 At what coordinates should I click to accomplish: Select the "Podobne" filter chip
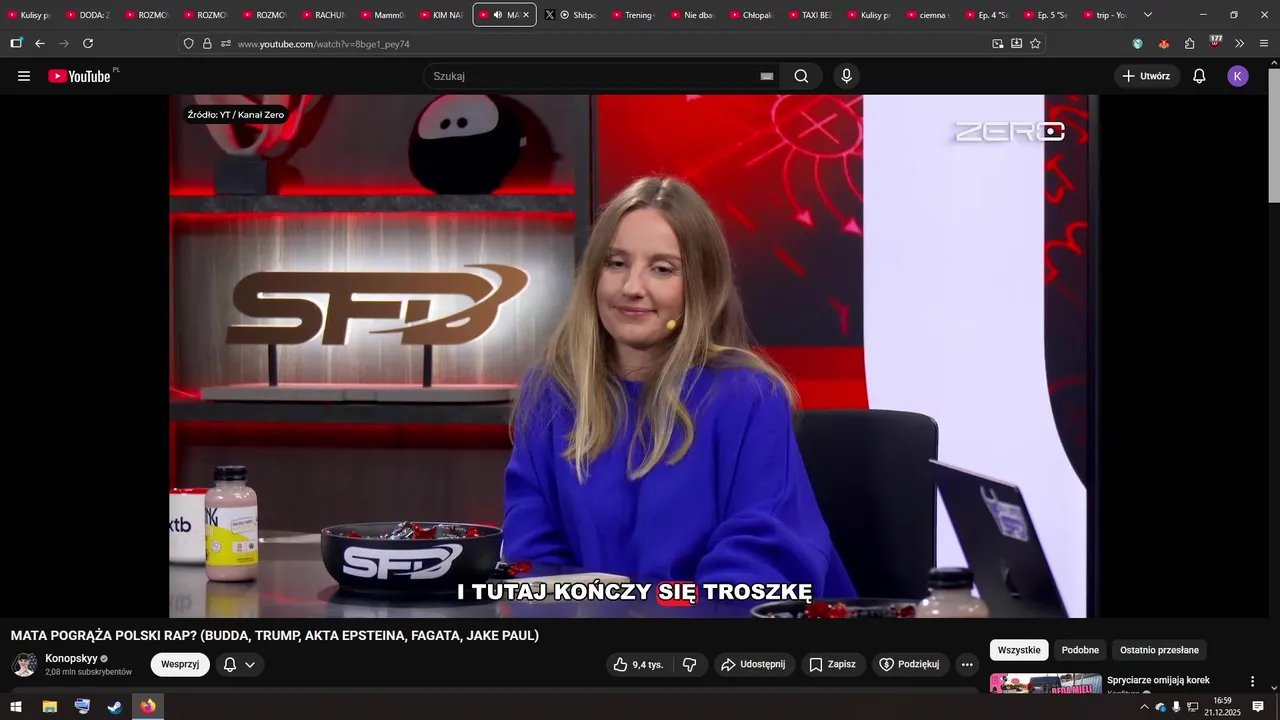pos(1080,650)
